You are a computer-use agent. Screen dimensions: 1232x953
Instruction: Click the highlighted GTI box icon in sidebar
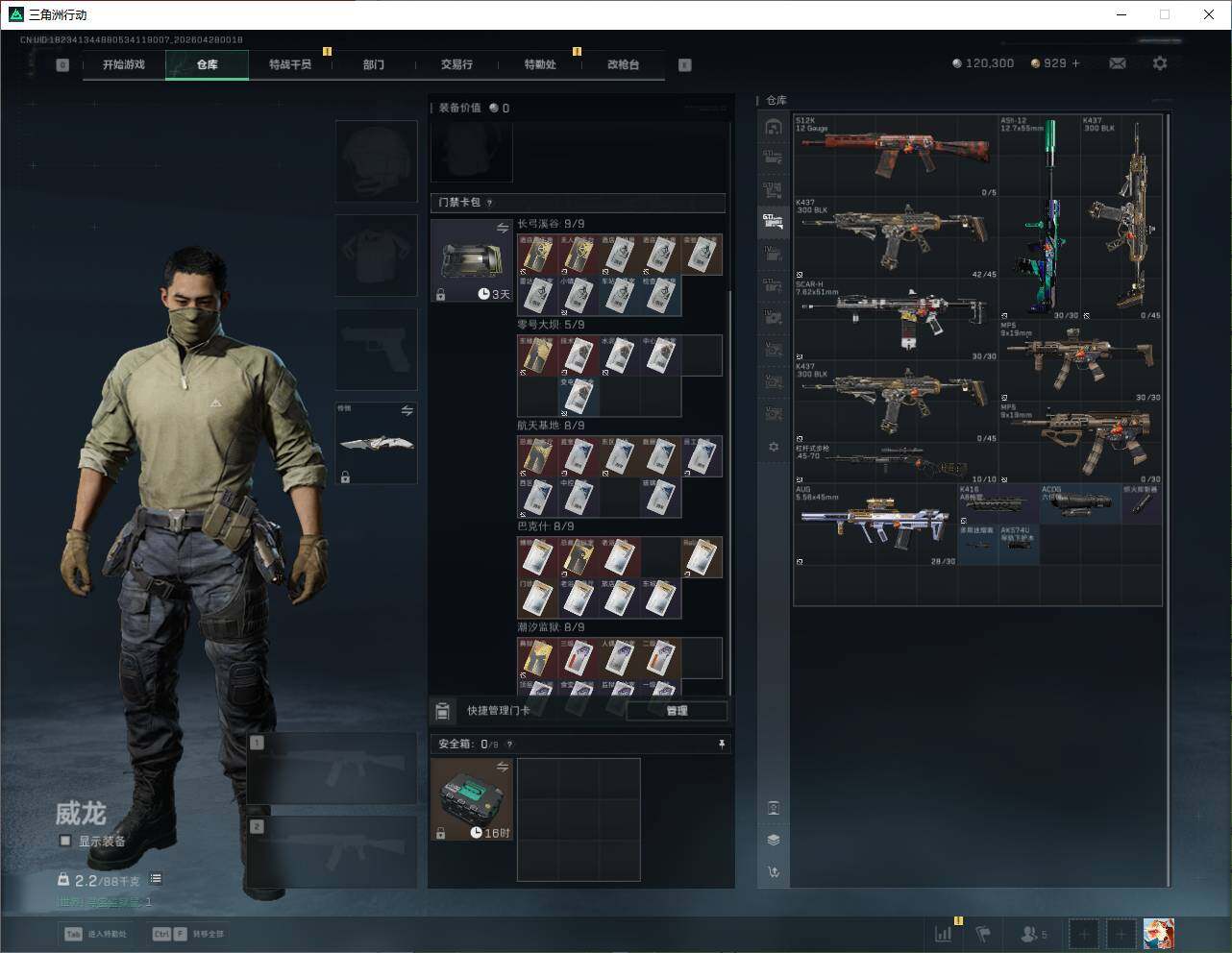(773, 222)
